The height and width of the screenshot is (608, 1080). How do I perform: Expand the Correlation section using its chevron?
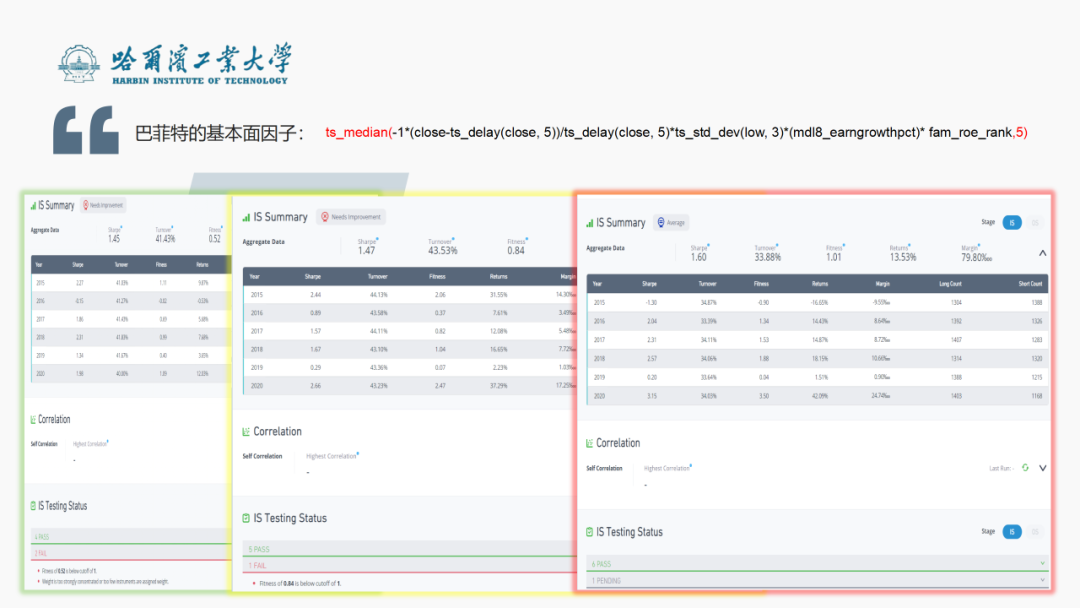coord(1042,467)
